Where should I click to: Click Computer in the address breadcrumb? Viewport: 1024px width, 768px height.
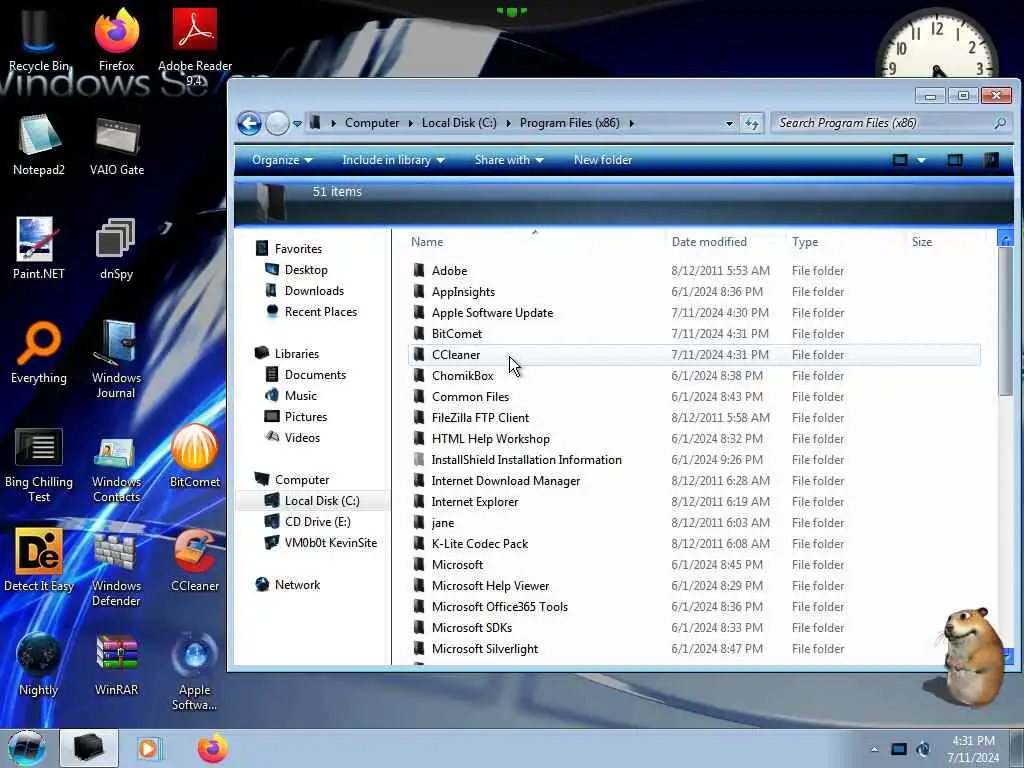click(372, 123)
